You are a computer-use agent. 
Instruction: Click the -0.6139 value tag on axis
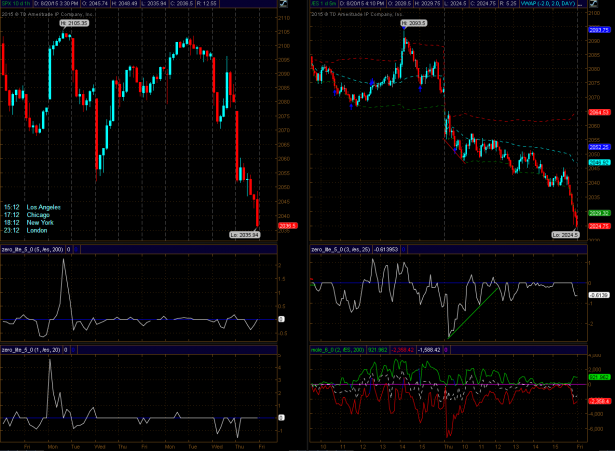pyautogui.click(x=599, y=295)
